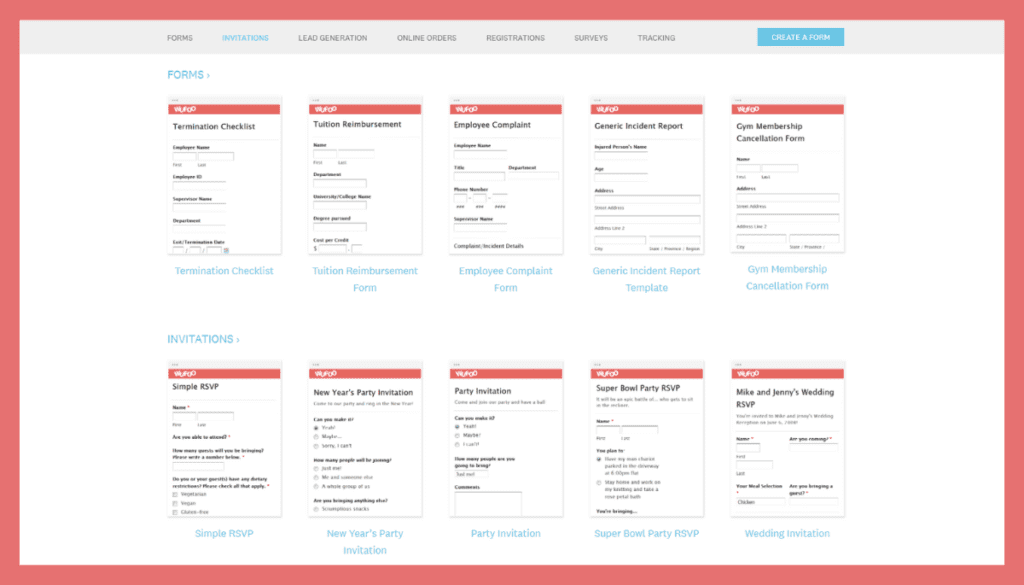The height and width of the screenshot is (585, 1024).
Task: Open the New Year's Party Invitation link
Action: pyautogui.click(x=365, y=542)
